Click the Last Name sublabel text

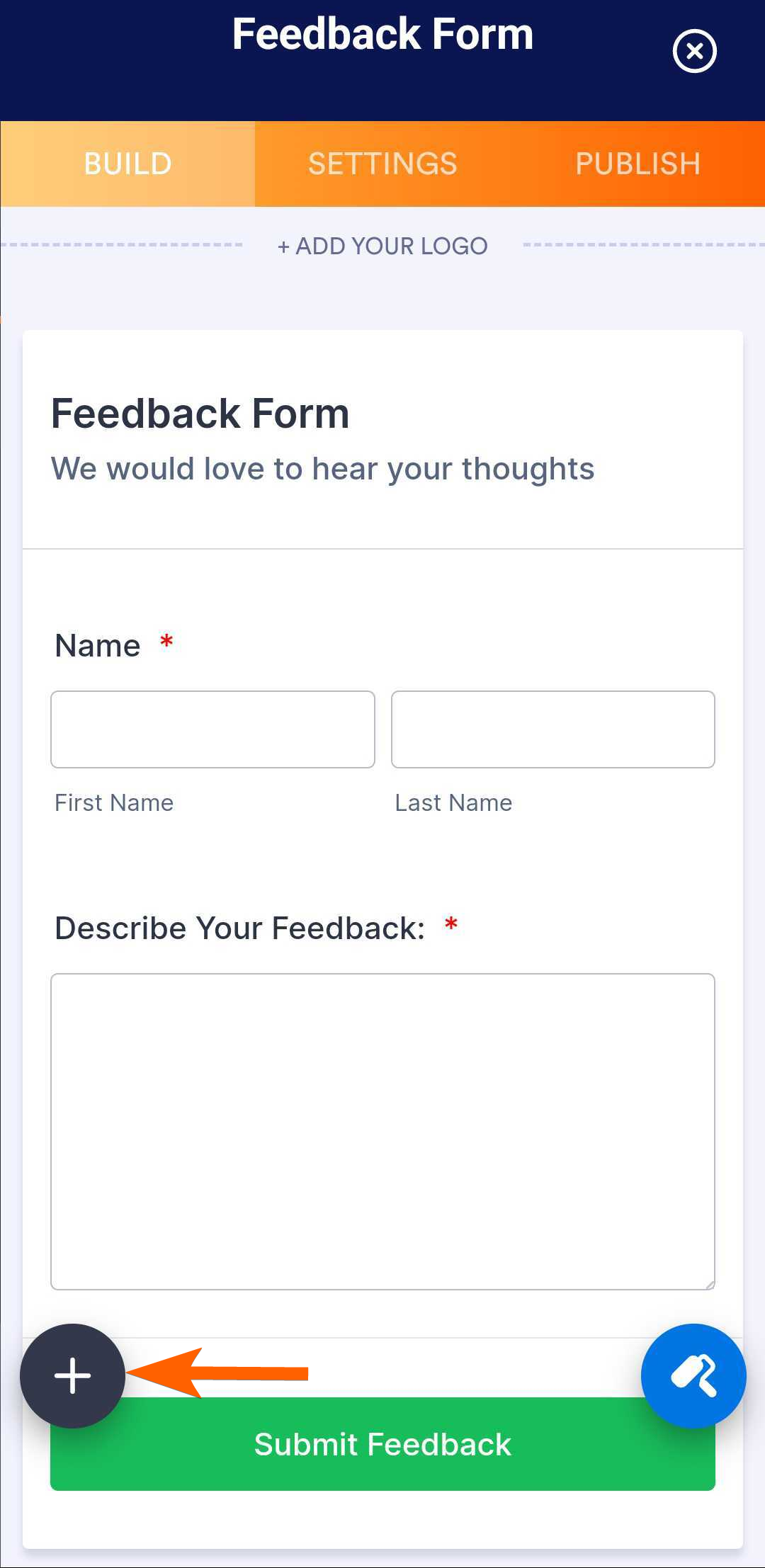click(x=453, y=802)
